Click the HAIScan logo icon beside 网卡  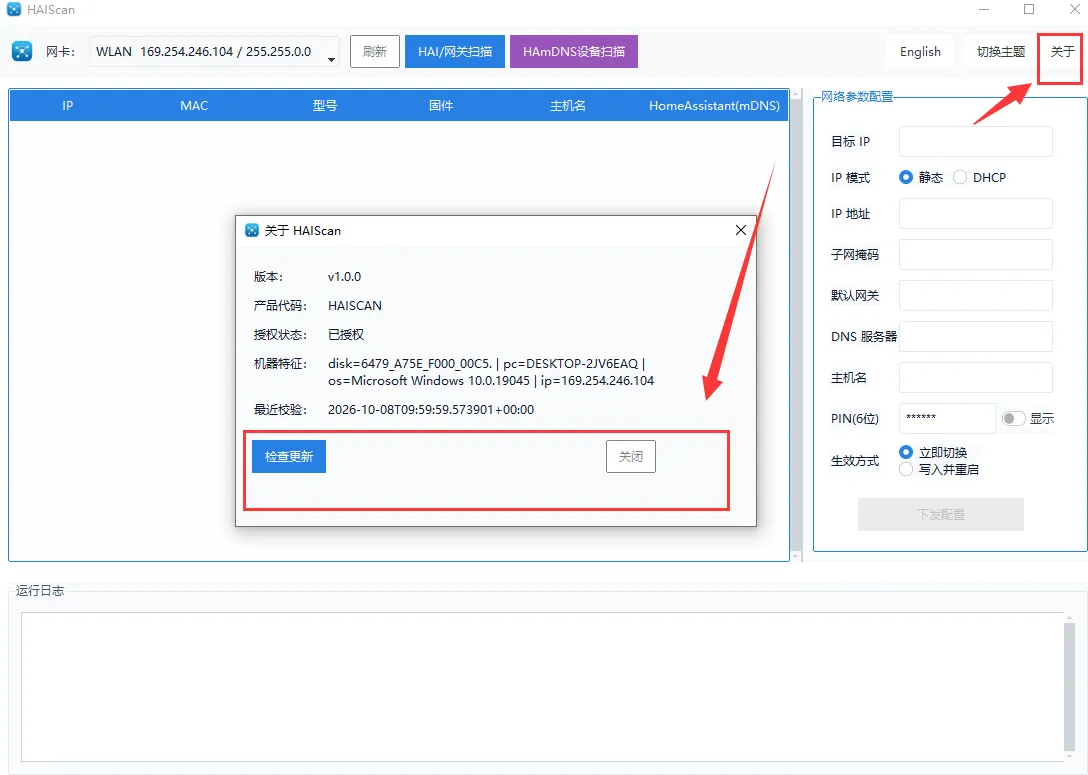pyautogui.click(x=22, y=51)
